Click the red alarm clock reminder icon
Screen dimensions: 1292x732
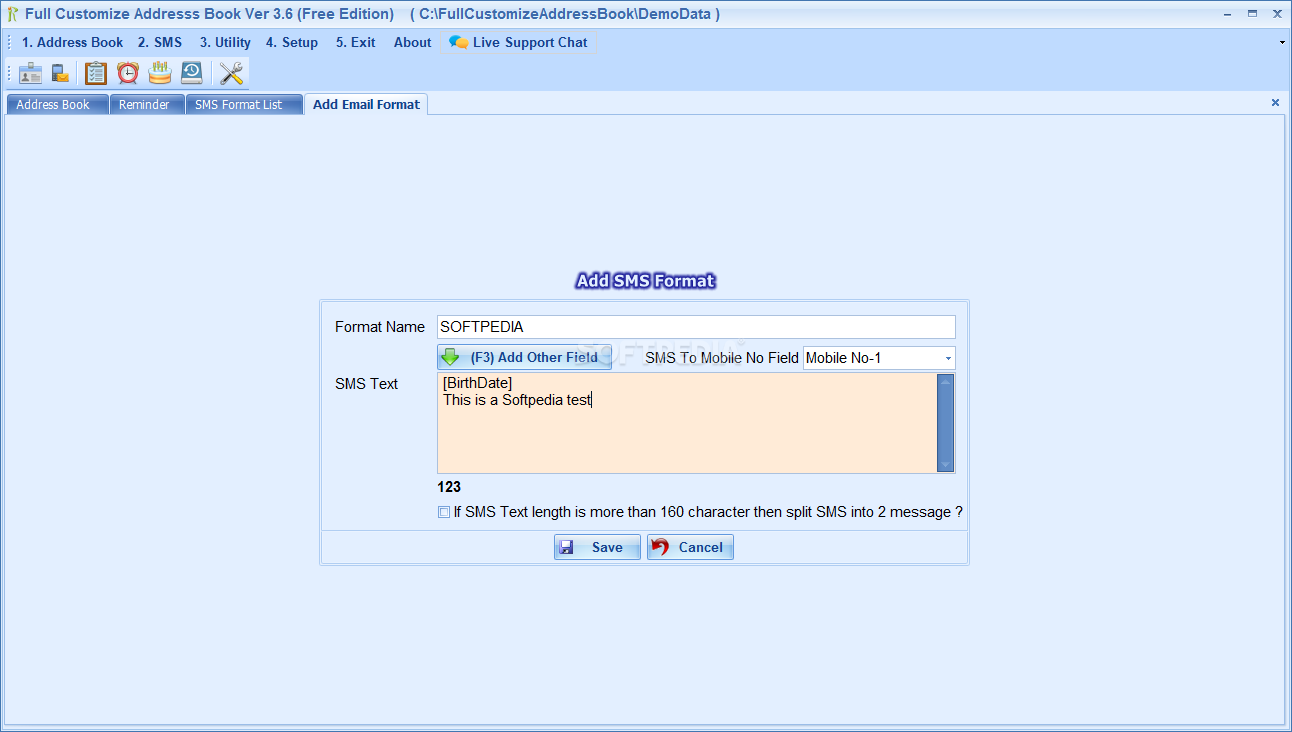[x=128, y=73]
